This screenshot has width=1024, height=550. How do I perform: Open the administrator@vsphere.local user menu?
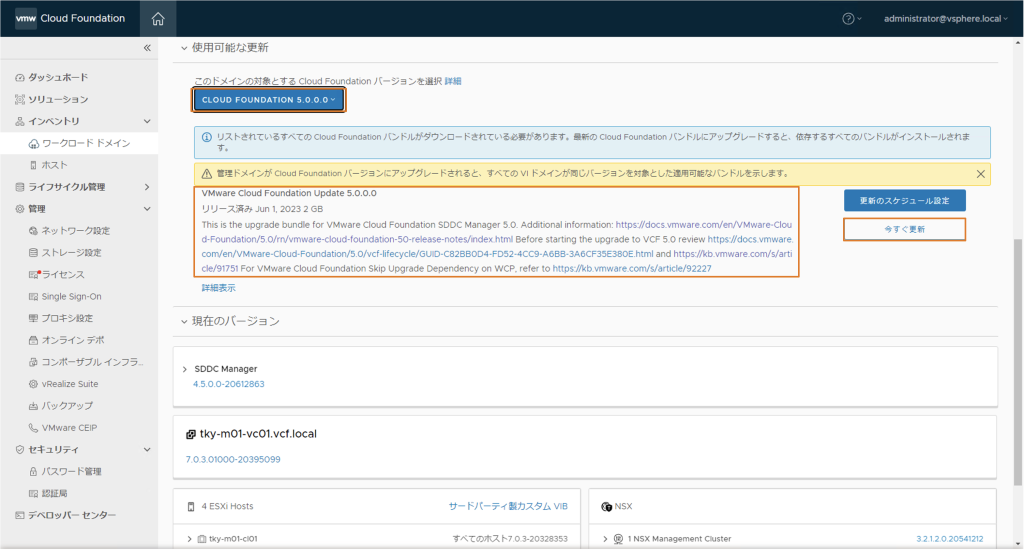(945, 19)
